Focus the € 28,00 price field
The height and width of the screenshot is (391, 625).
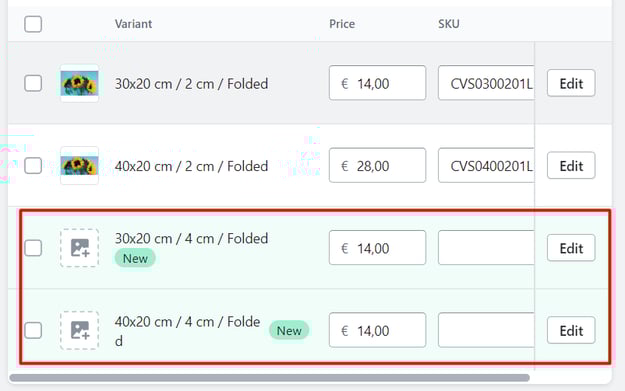pyautogui.click(x=377, y=165)
